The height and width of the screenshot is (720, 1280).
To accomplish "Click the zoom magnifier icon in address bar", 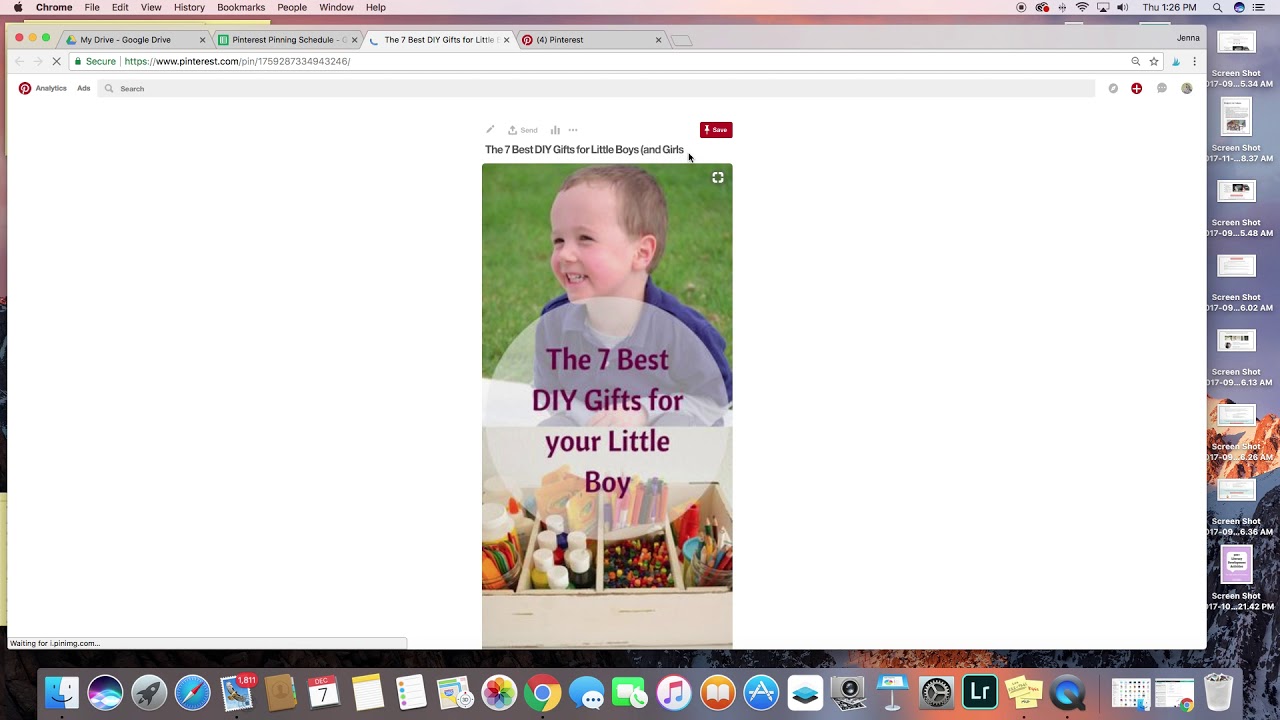I will tap(1136, 61).
